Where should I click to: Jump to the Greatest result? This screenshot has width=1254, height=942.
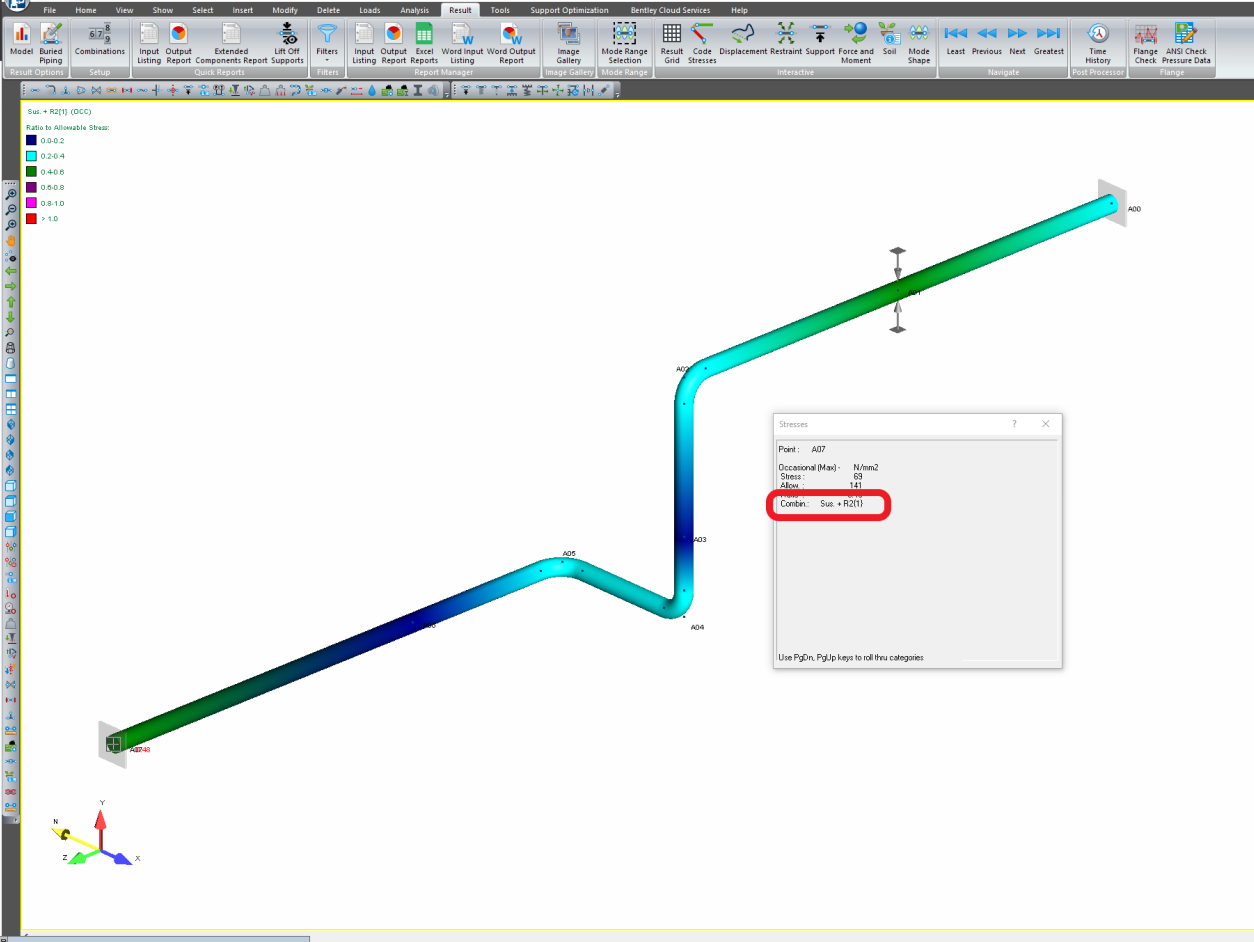click(x=1049, y=43)
